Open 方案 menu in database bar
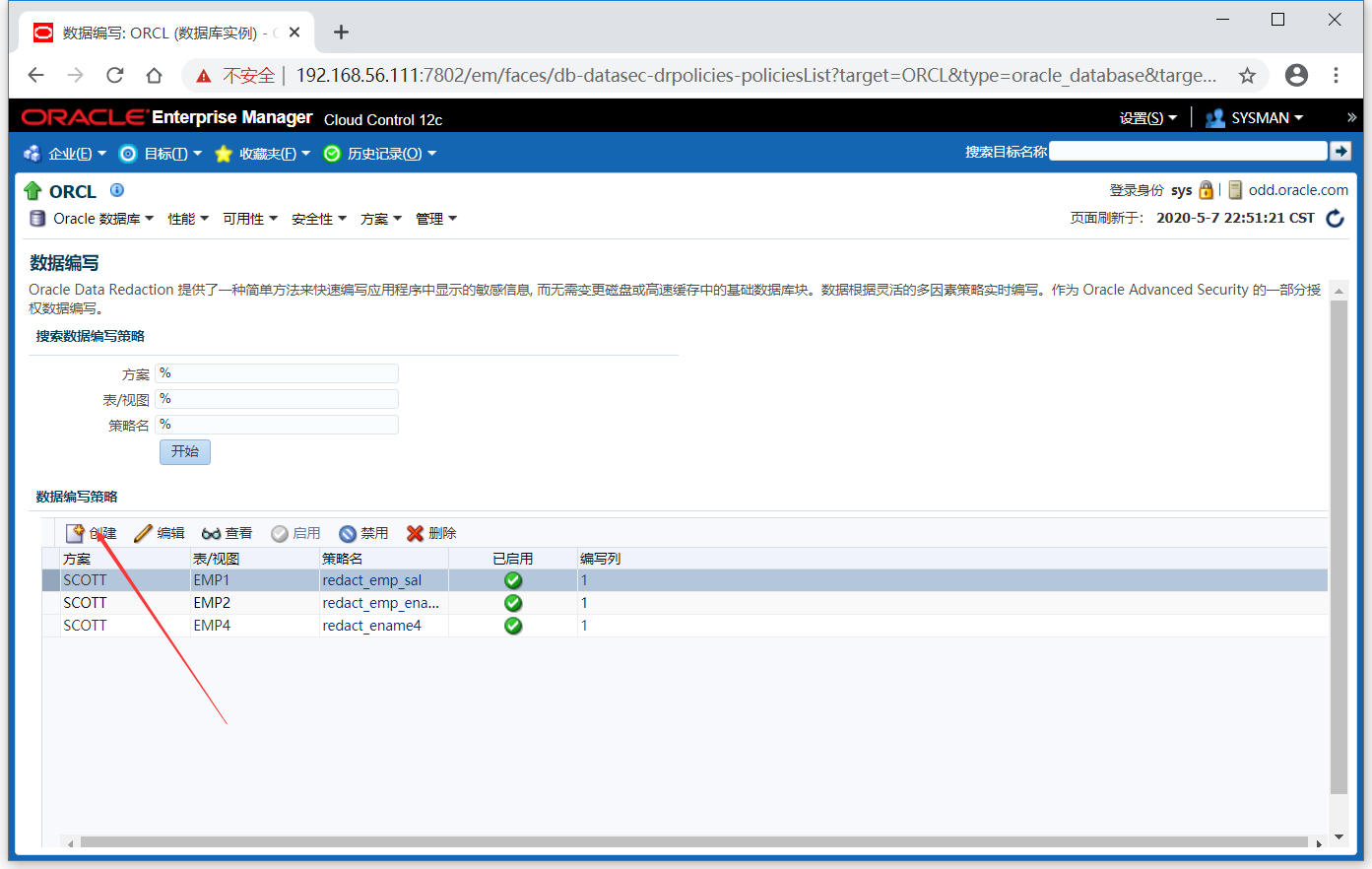The width and height of the screenshot is (1372, 869). coord(381,219)
